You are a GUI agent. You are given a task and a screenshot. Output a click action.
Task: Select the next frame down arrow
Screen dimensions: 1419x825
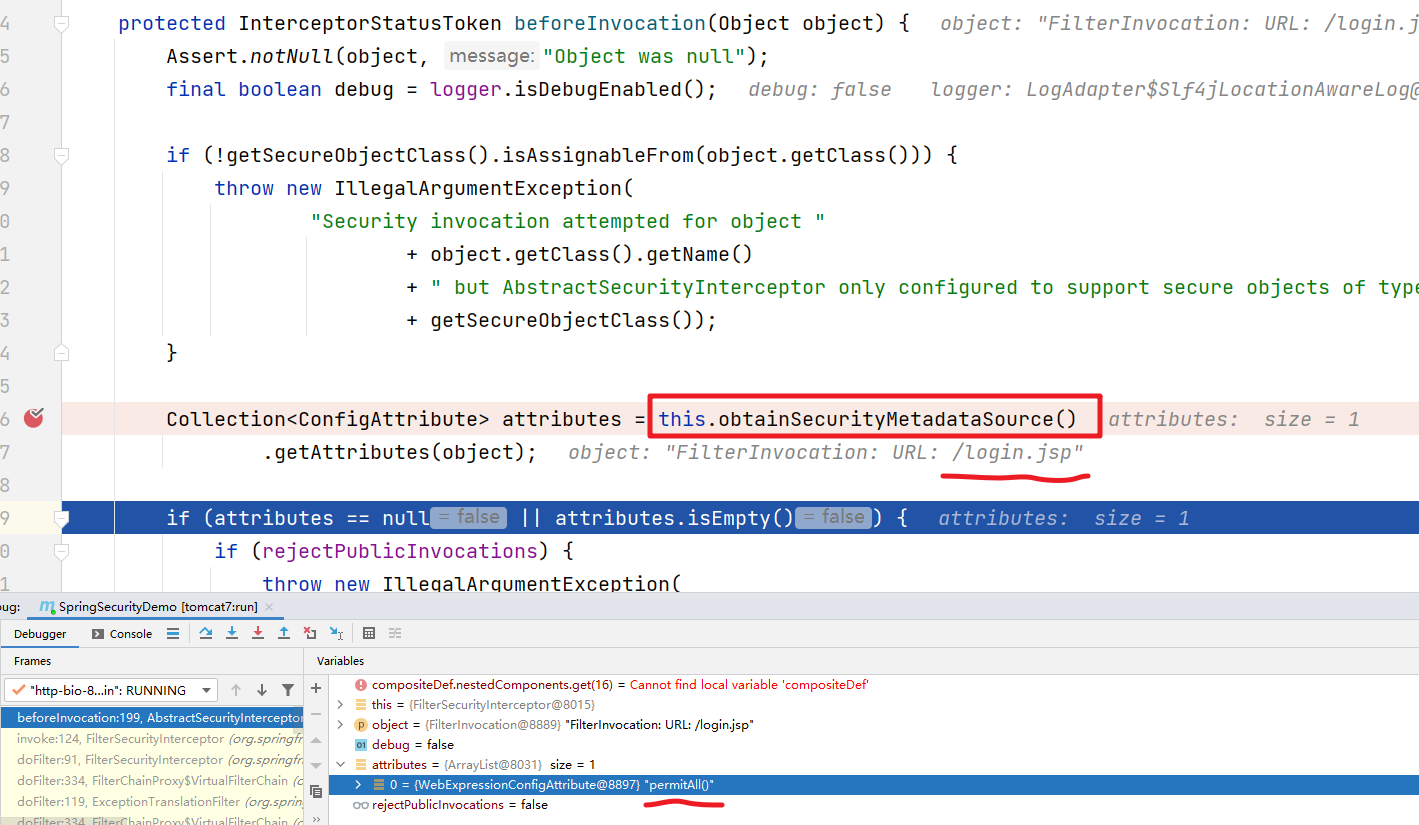262,690
